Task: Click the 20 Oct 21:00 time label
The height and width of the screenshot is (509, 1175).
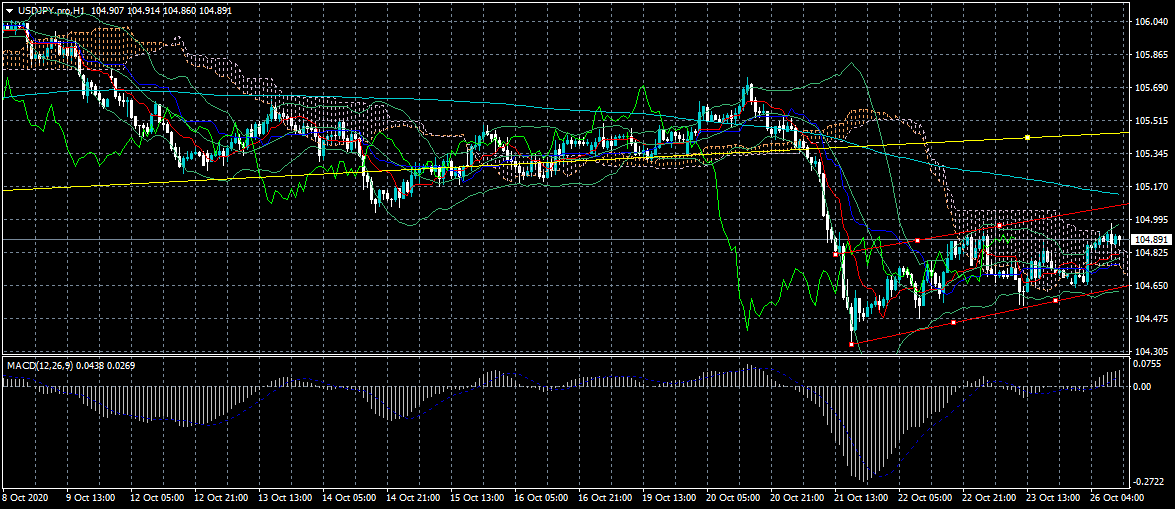Action: coord(798,498)
